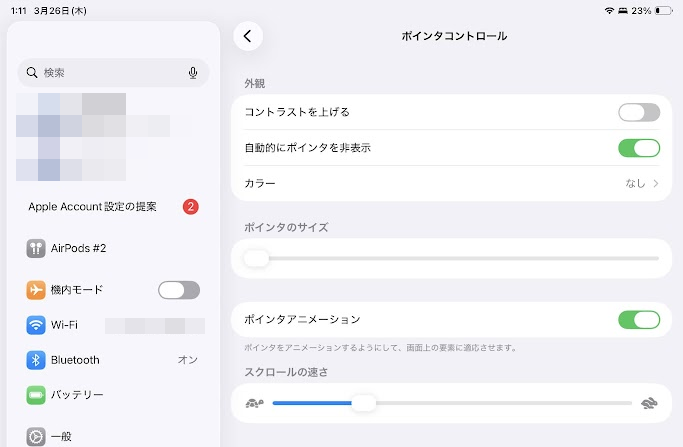The image size is (683, 447).
Task: Open the カラー options row
Action: pyautogui.click(x=452, y=184)
